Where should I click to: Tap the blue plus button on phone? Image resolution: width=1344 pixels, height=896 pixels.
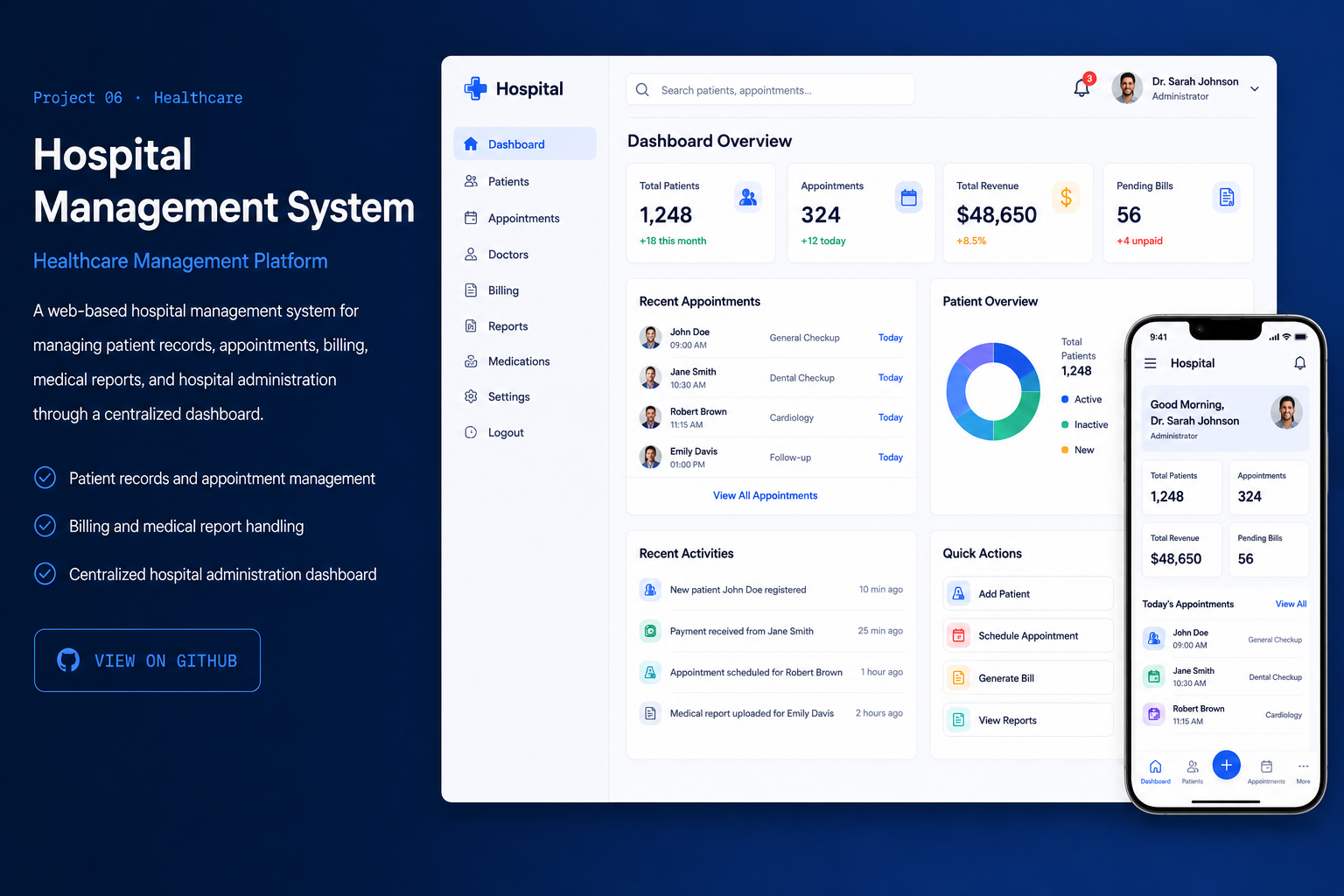(x=1226, y=765)
